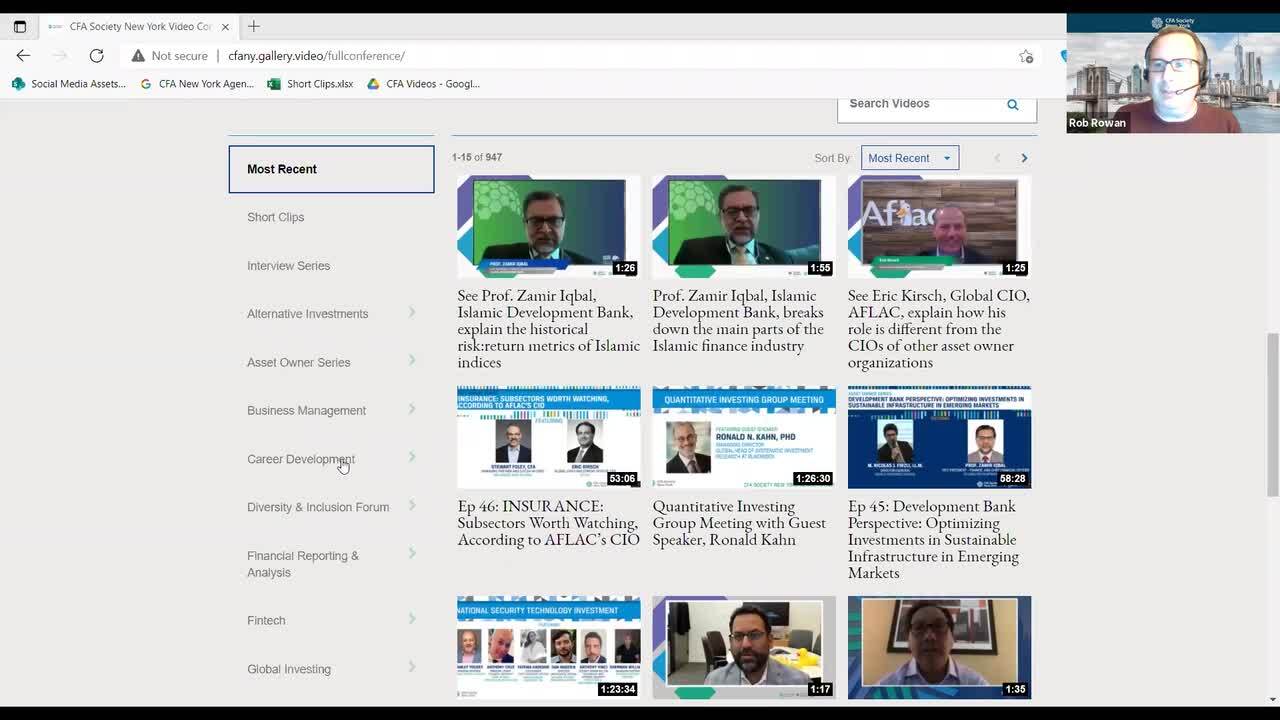This screenshot has height=720, width=1280.
Task: Play National Security Technology Investment 1:23:34 thumbnail
Action: (549, 647)
